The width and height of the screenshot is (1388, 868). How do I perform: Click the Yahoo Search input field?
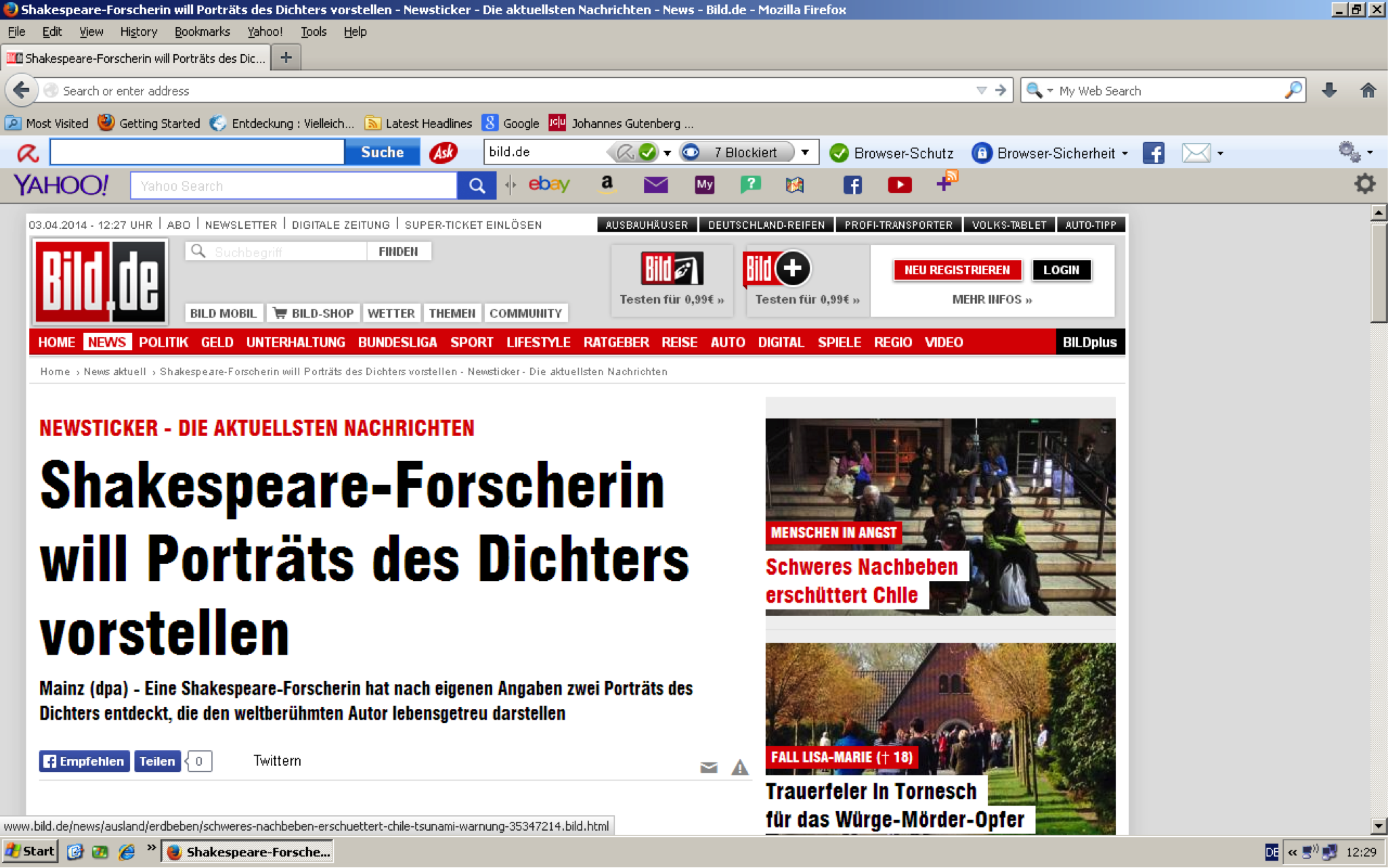pos(294,186)
